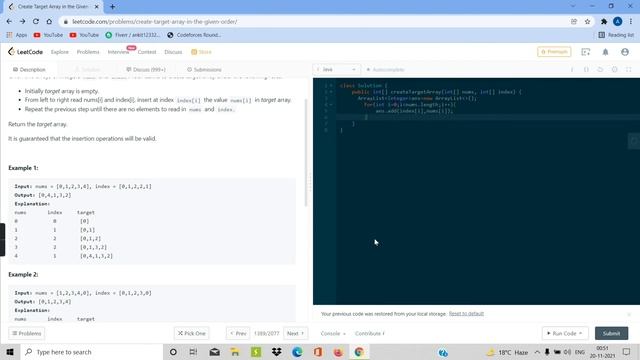This screenshot has width=640, height=360.
Task: Open the Apps bookmark
Action: [17, 35]
